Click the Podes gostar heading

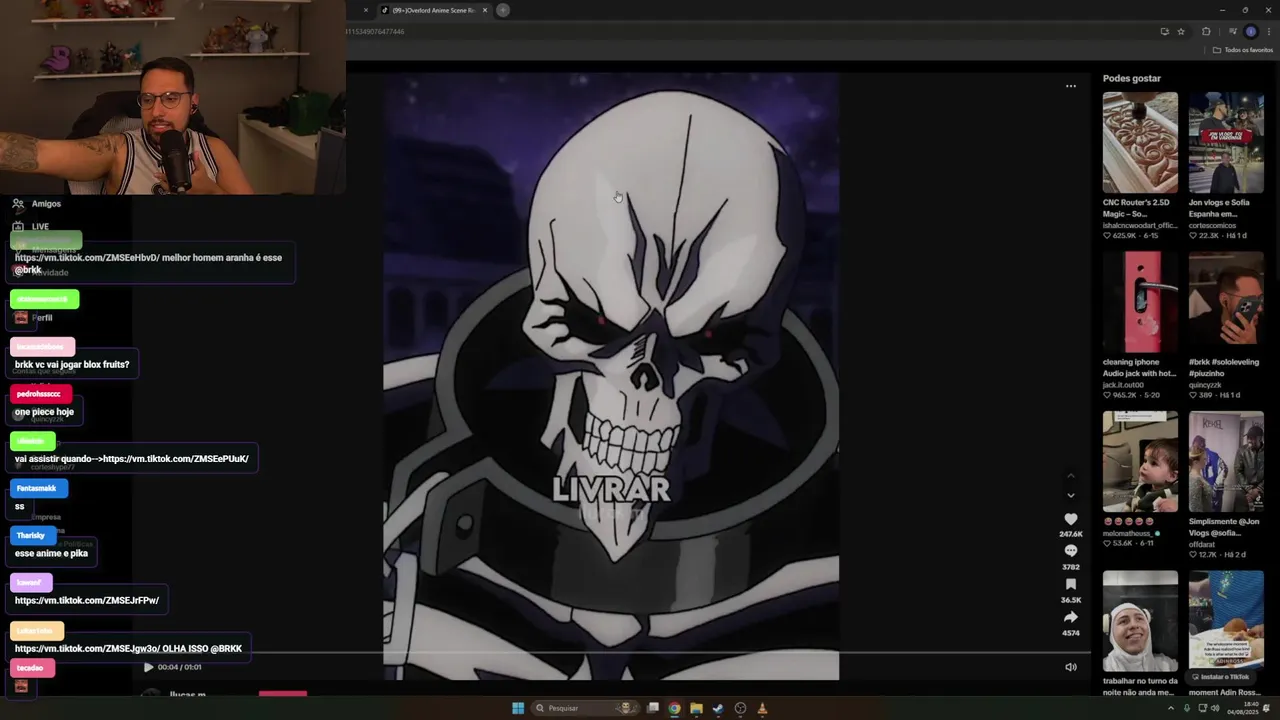(1132, 78)
